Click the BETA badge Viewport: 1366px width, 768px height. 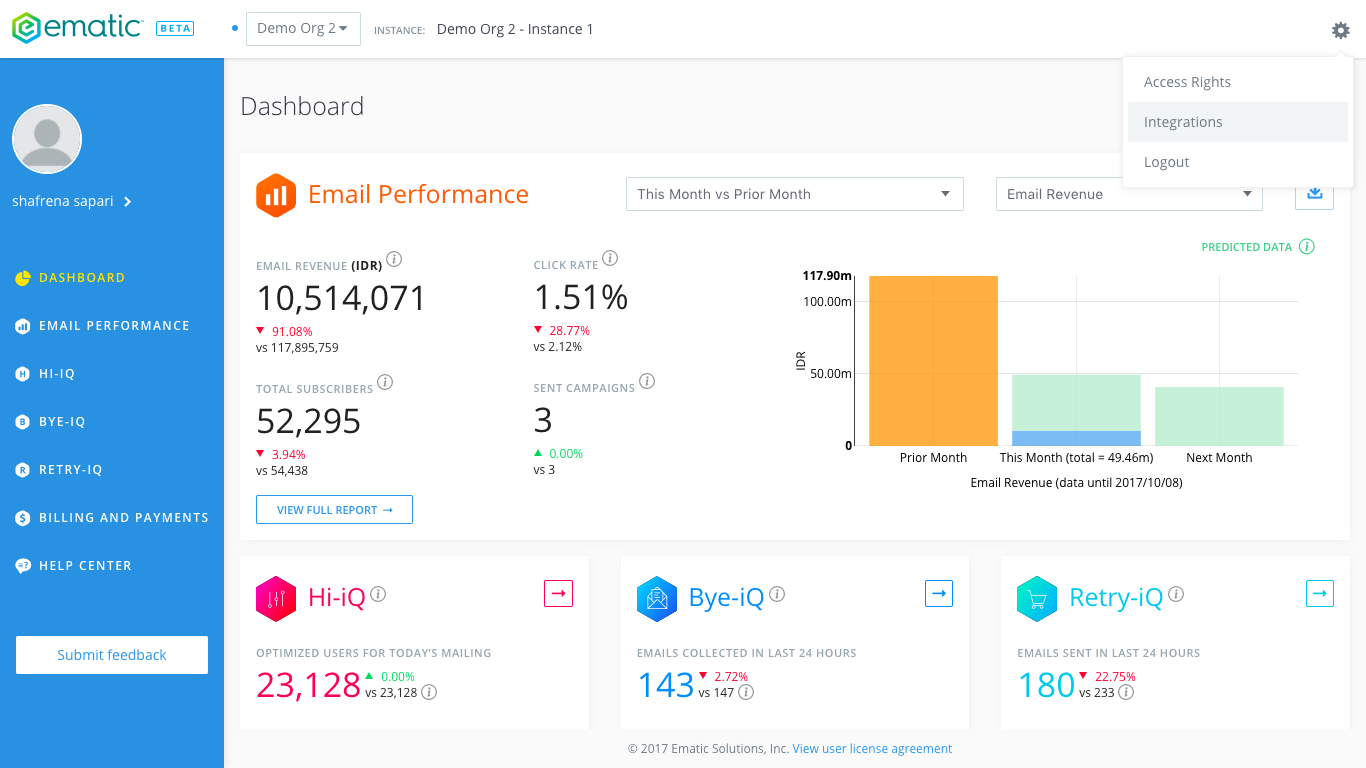(175, 29)
